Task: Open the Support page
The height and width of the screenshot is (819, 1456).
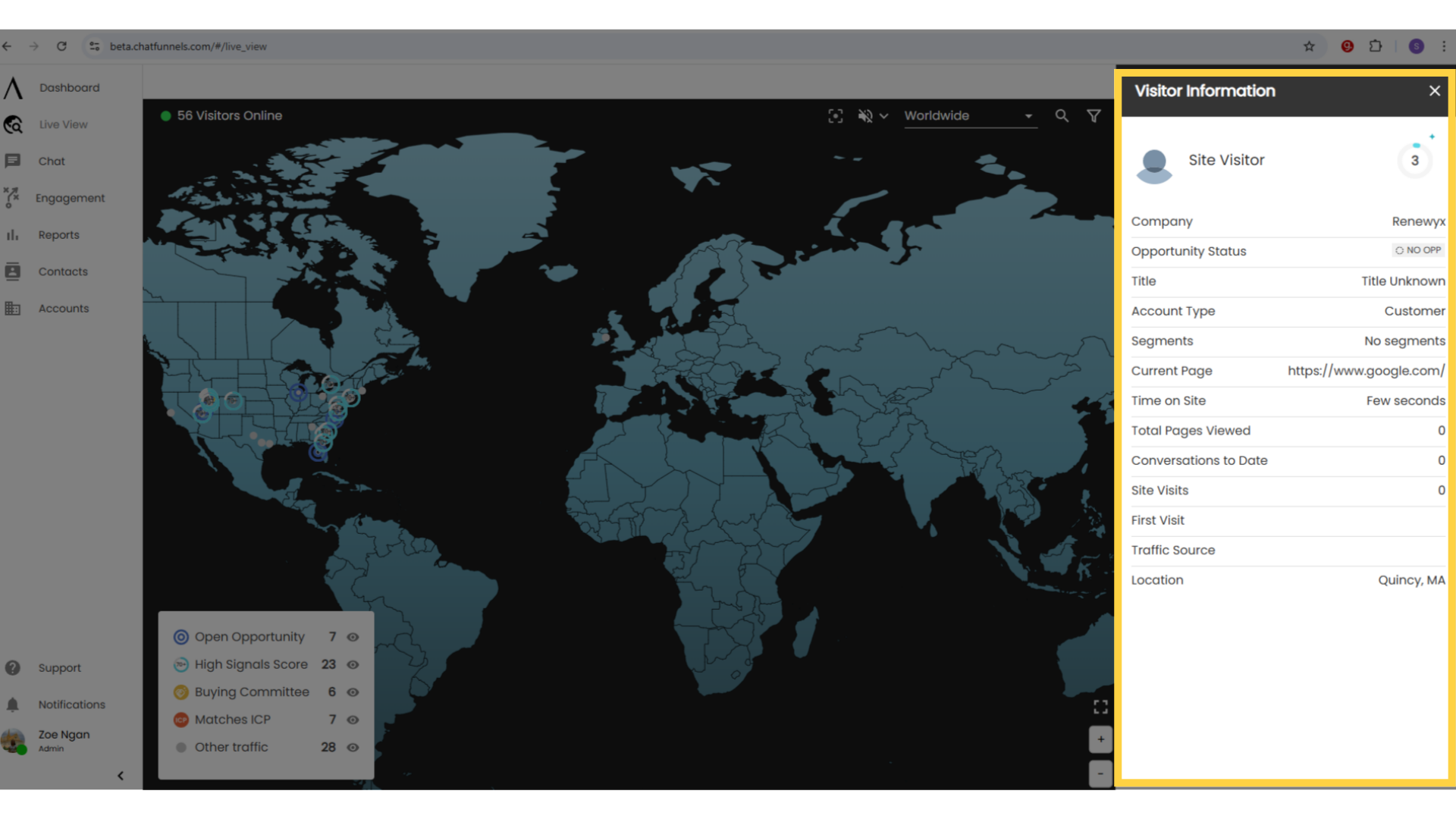Action: [60, 667]
